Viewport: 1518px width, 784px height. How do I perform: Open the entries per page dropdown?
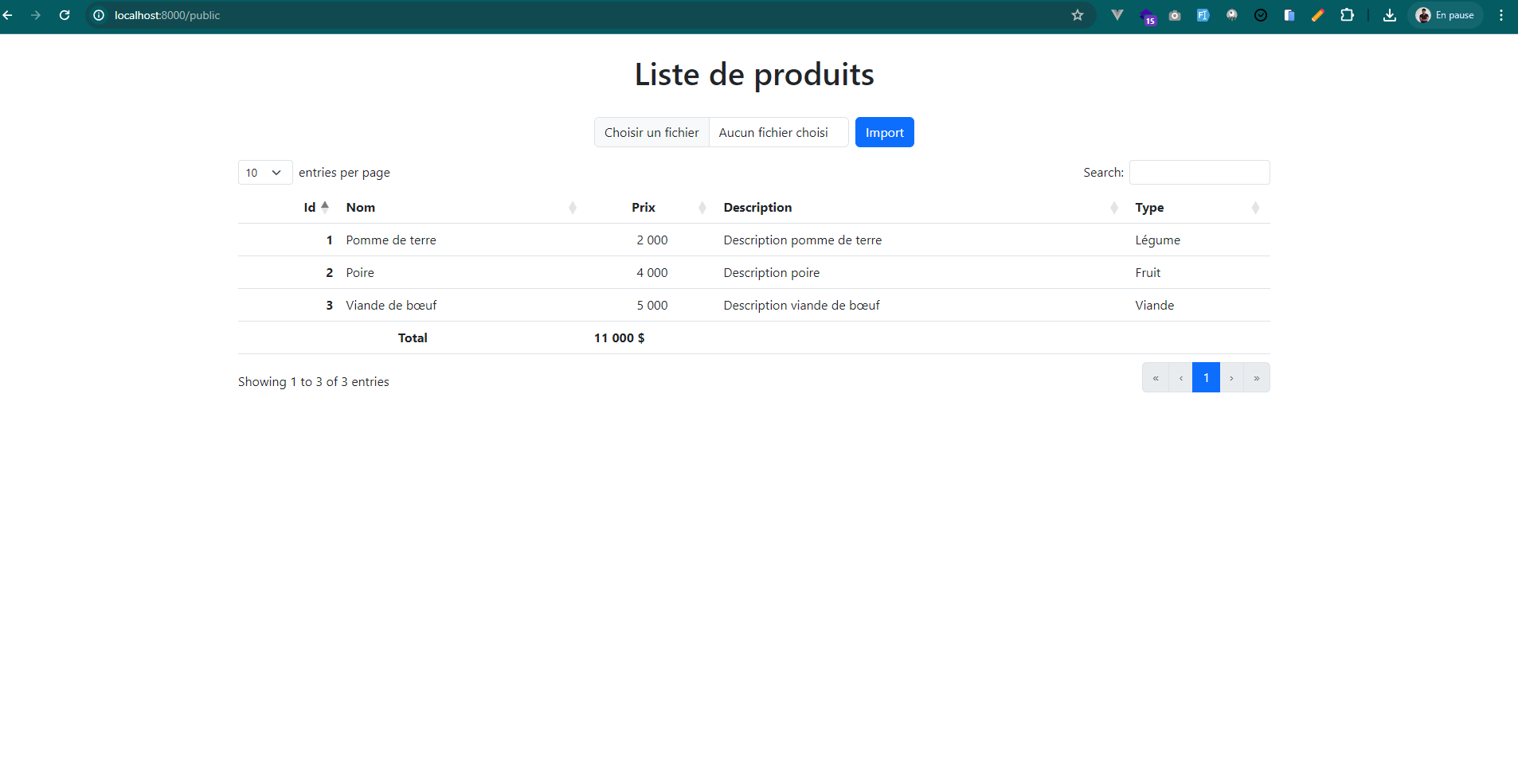[265, 173]
